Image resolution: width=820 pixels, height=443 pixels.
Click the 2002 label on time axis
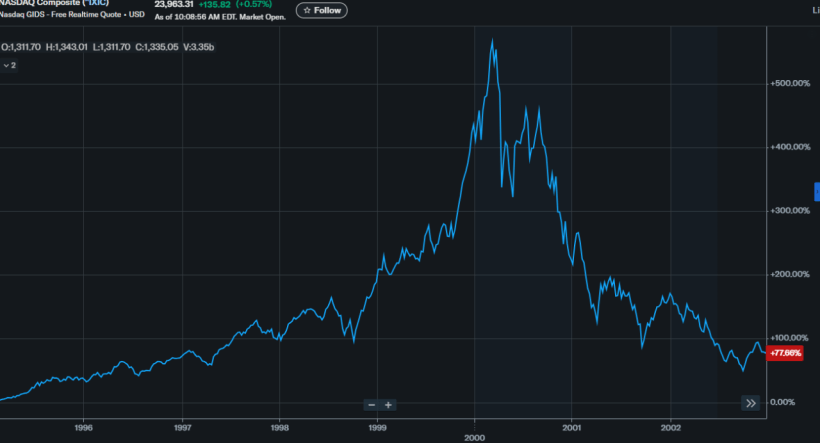tap(669, 426)
